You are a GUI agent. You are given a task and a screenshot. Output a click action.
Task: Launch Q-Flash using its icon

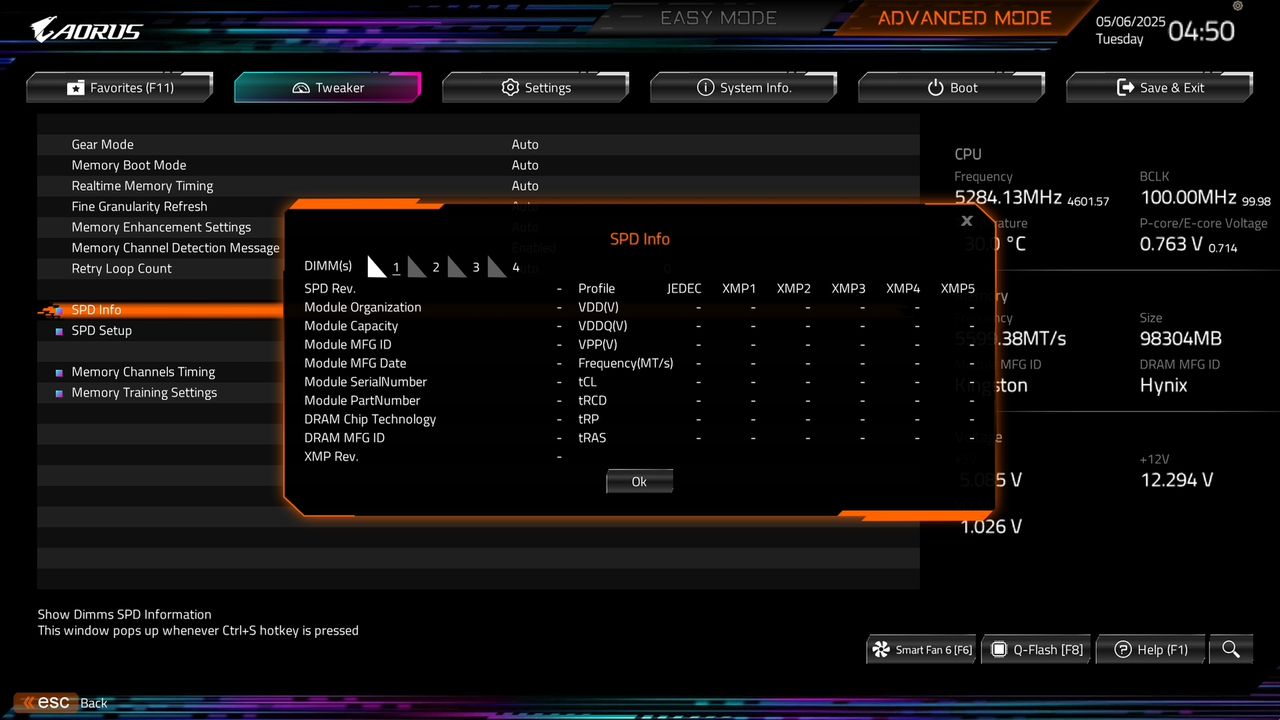click(x=999, y=649)
